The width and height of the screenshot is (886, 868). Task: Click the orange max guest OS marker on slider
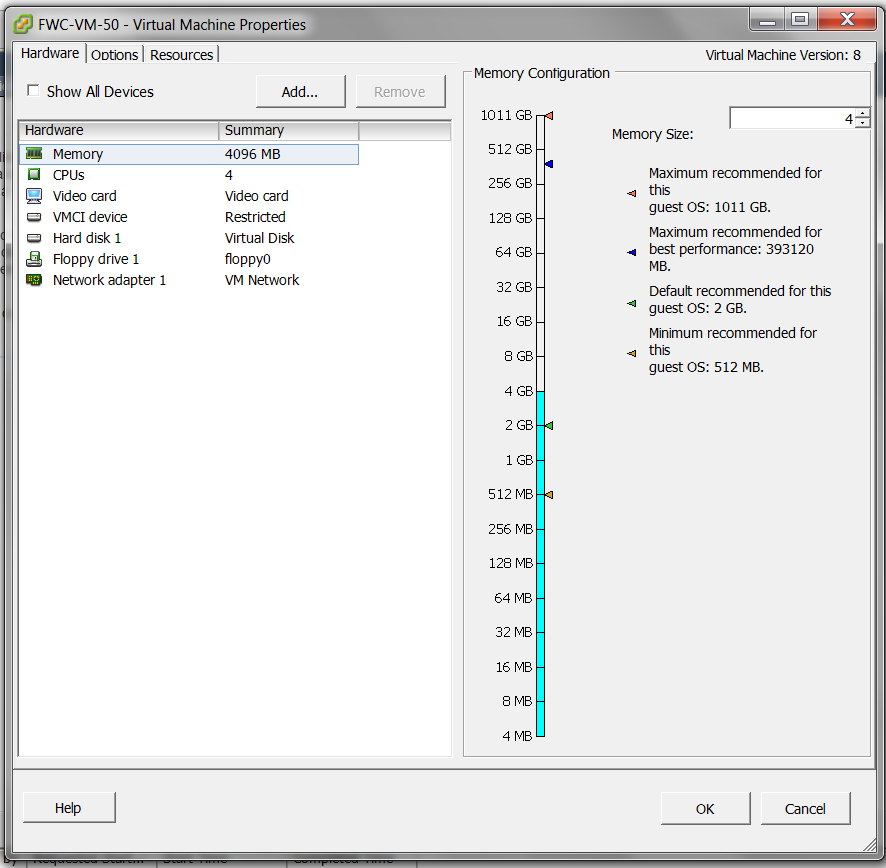pos(549,116)
